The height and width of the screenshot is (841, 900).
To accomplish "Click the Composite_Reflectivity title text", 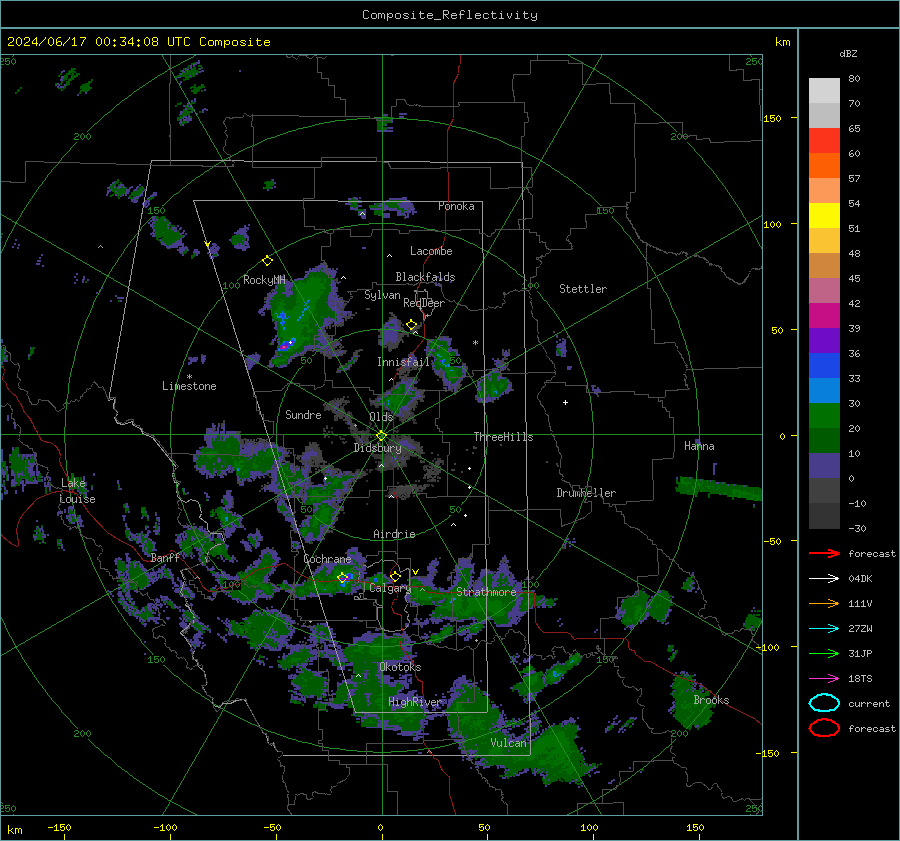I will pyautogui.click(x=450, y=15).
